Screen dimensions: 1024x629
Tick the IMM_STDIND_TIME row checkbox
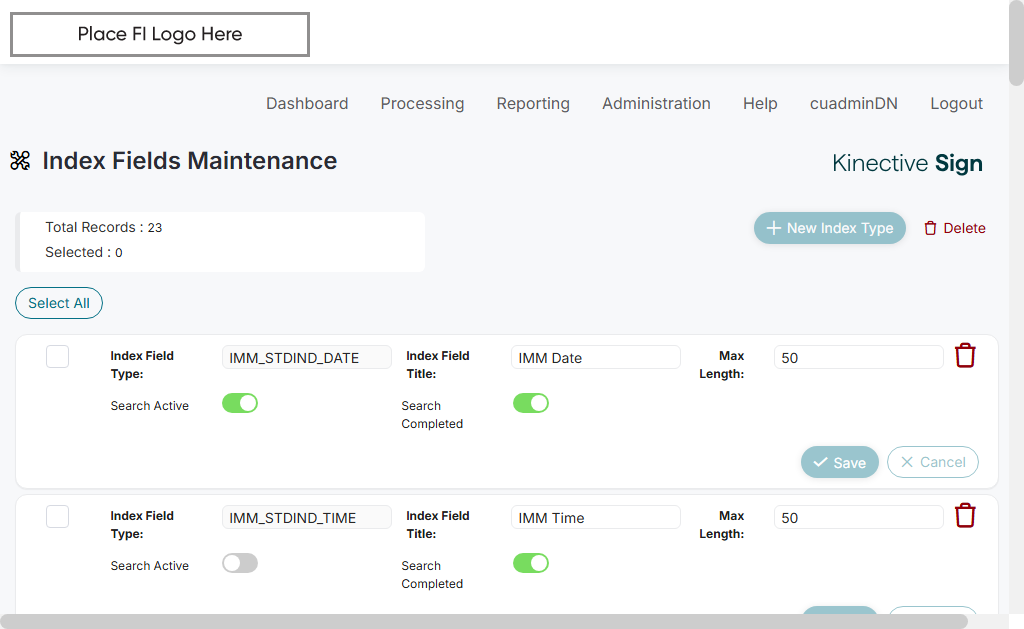[58, 516]
